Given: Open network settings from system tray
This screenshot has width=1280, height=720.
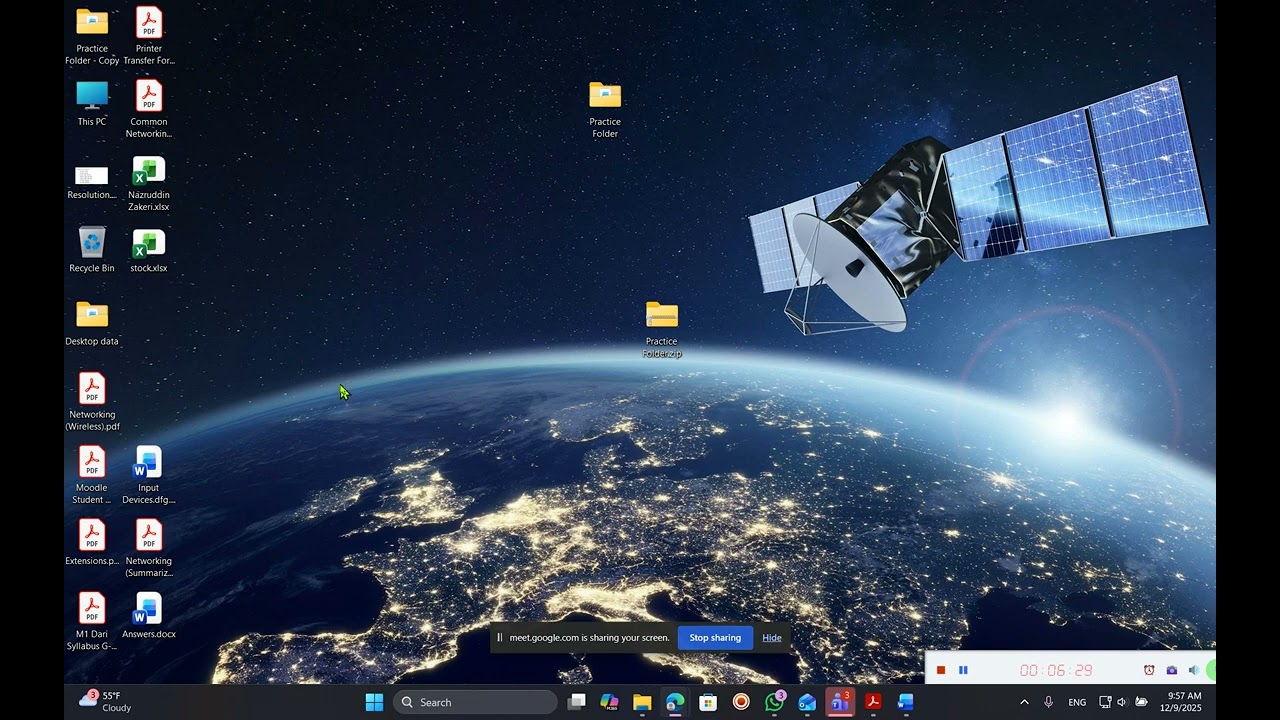Looking at the screenshot, I should [x=1105, y=702].
